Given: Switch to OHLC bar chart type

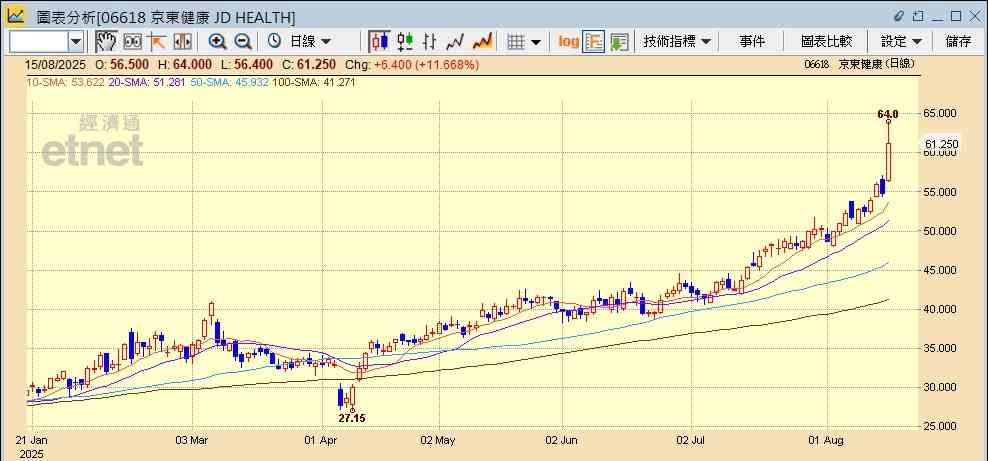Looking at the screenshot, I should [430, 42].
